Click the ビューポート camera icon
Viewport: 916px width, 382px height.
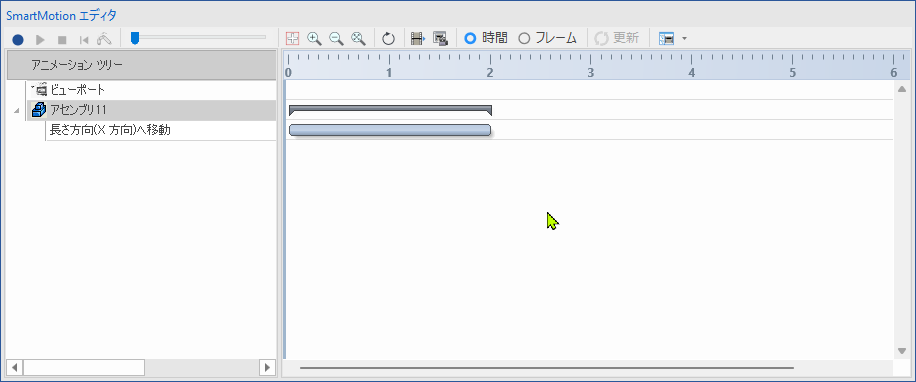(41, 90)
